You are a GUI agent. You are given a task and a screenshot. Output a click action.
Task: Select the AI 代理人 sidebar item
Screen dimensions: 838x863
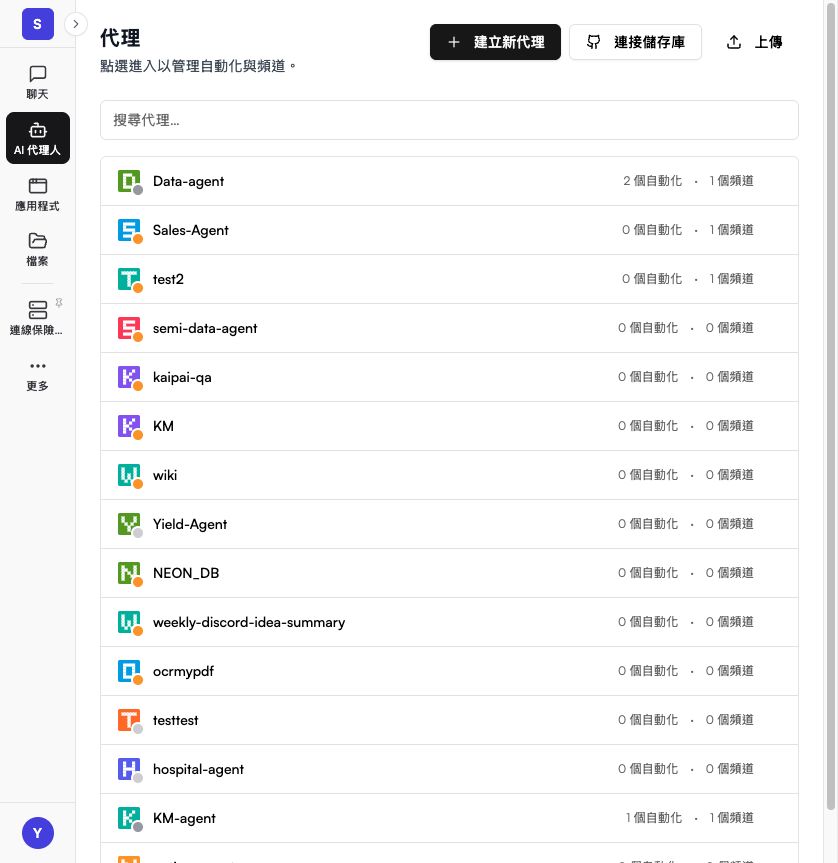[37, 138]
